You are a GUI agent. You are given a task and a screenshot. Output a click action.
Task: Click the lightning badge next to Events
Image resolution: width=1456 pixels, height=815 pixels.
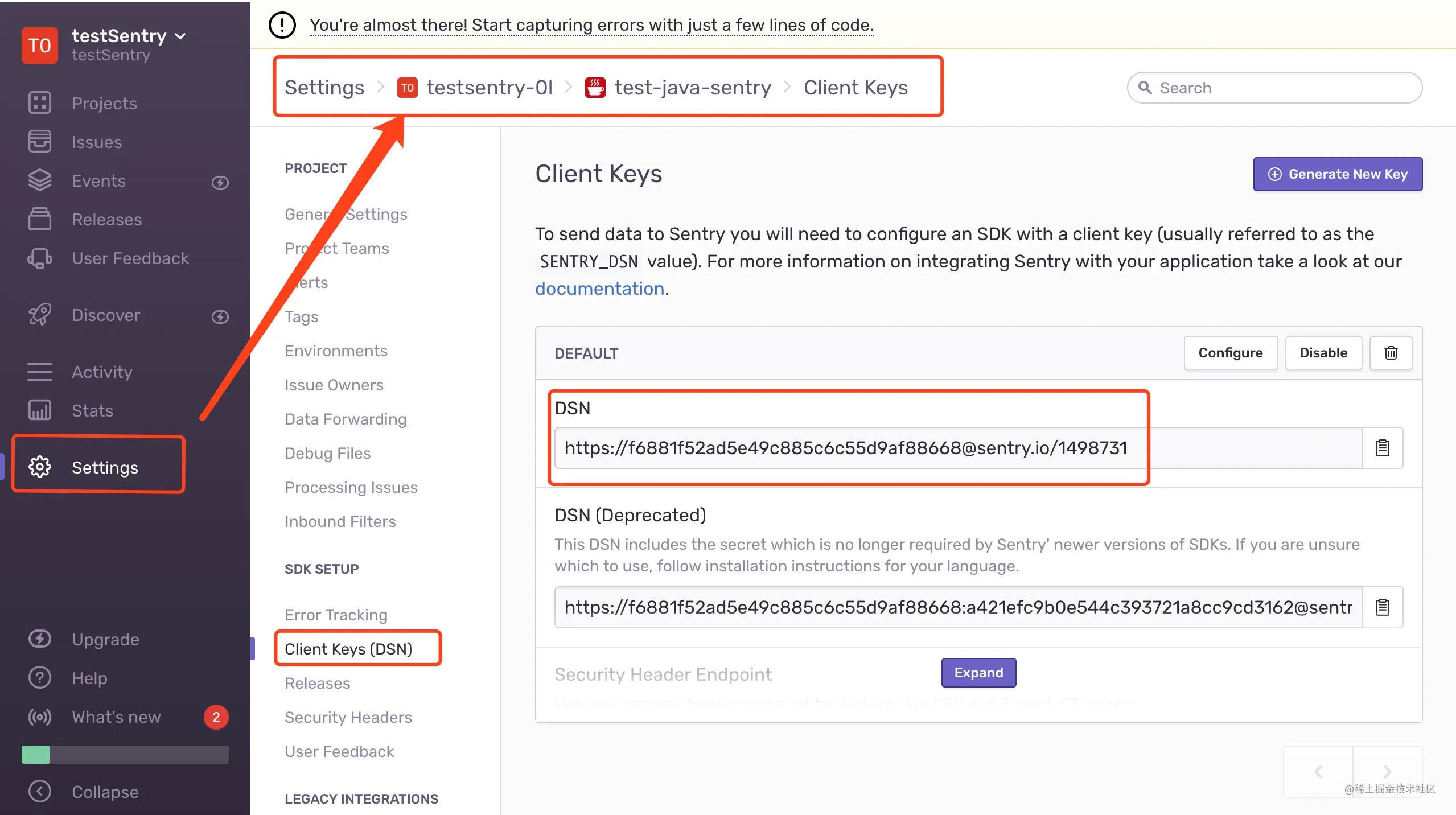(x=220, y=182)
